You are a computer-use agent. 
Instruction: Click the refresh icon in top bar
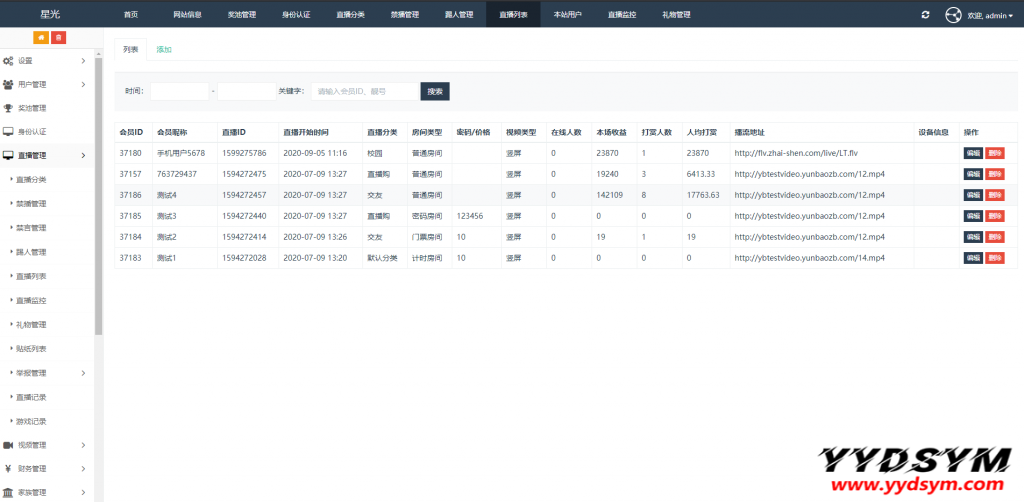925,15
